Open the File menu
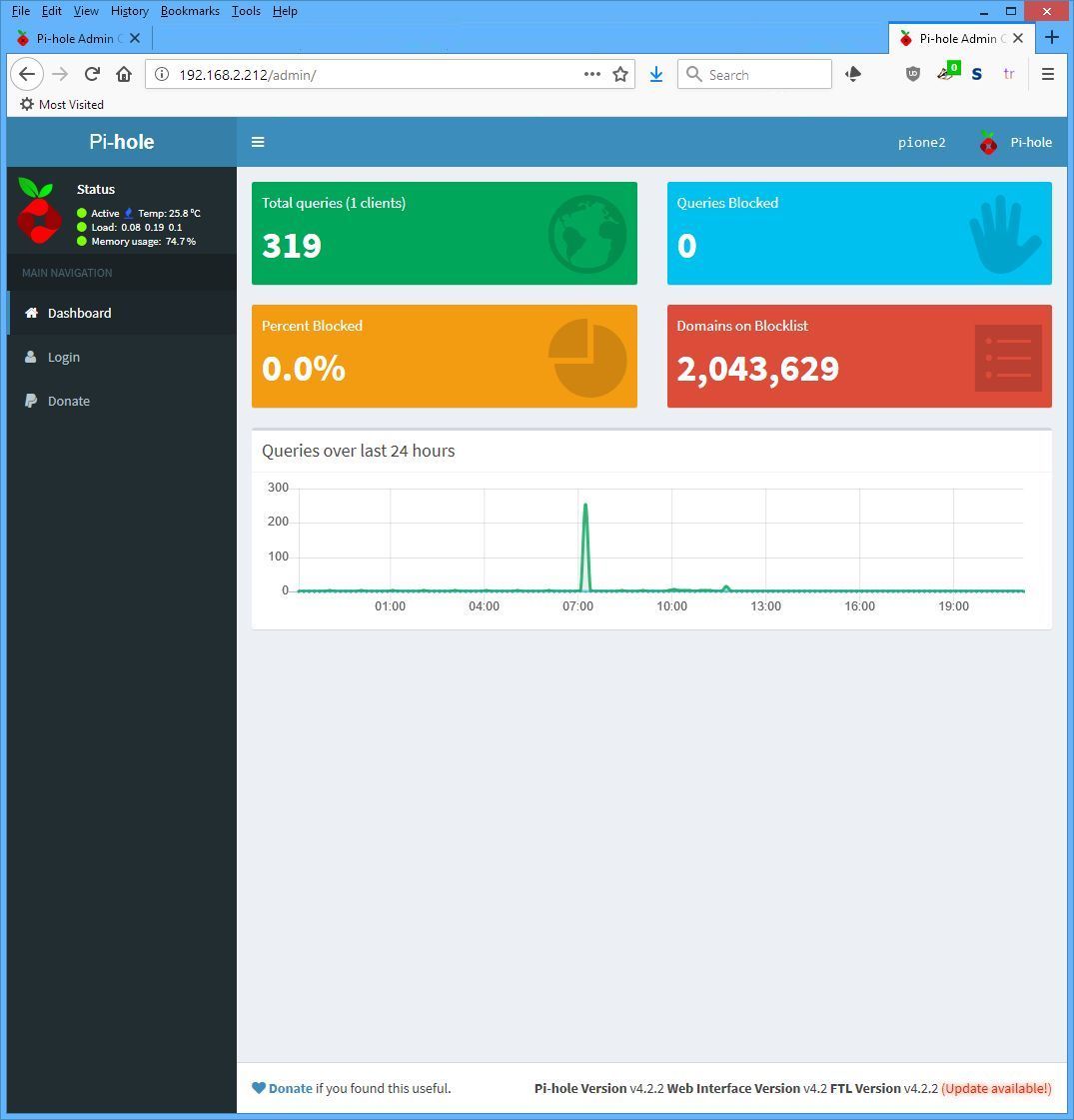Viewport: 1074px width, 1120px height. [21, 11]
